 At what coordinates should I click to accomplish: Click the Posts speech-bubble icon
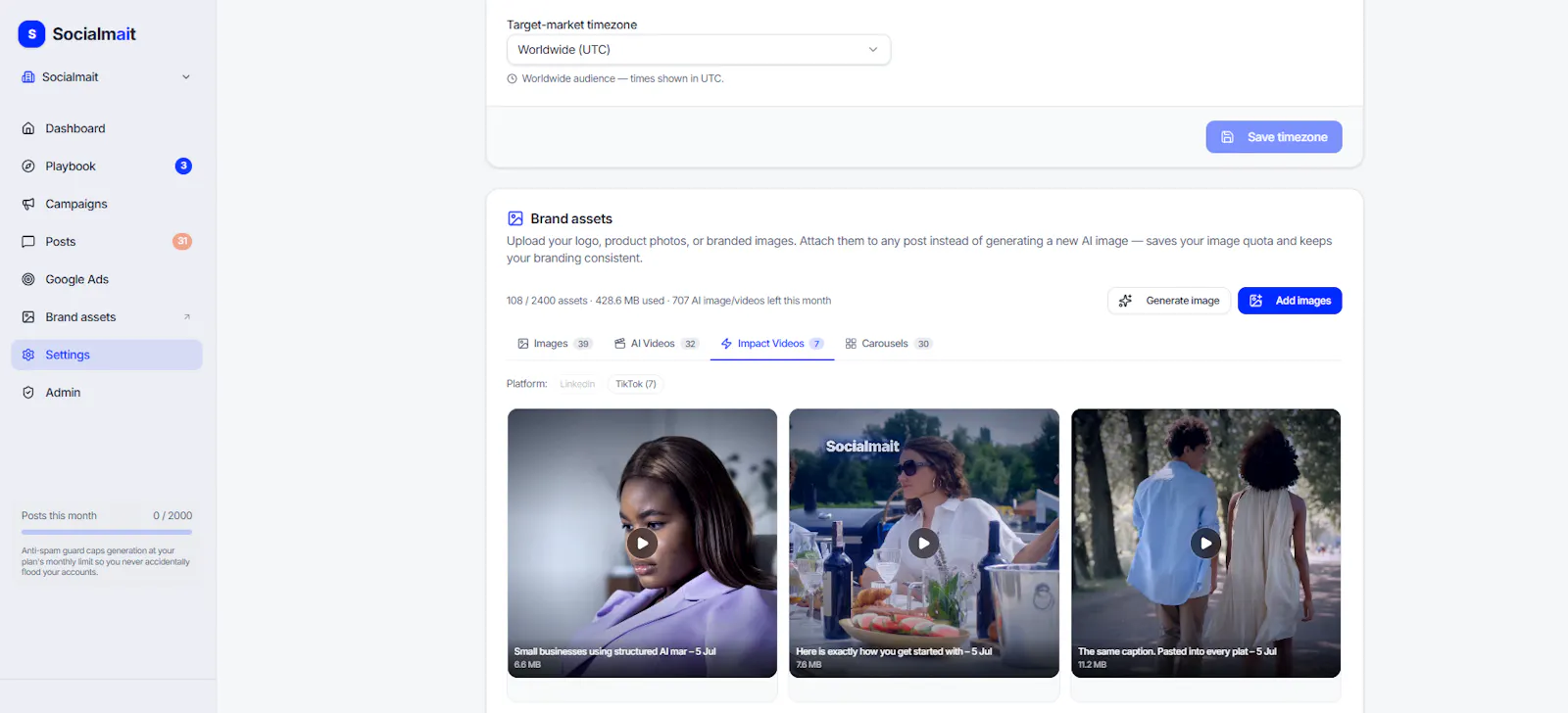28,242
